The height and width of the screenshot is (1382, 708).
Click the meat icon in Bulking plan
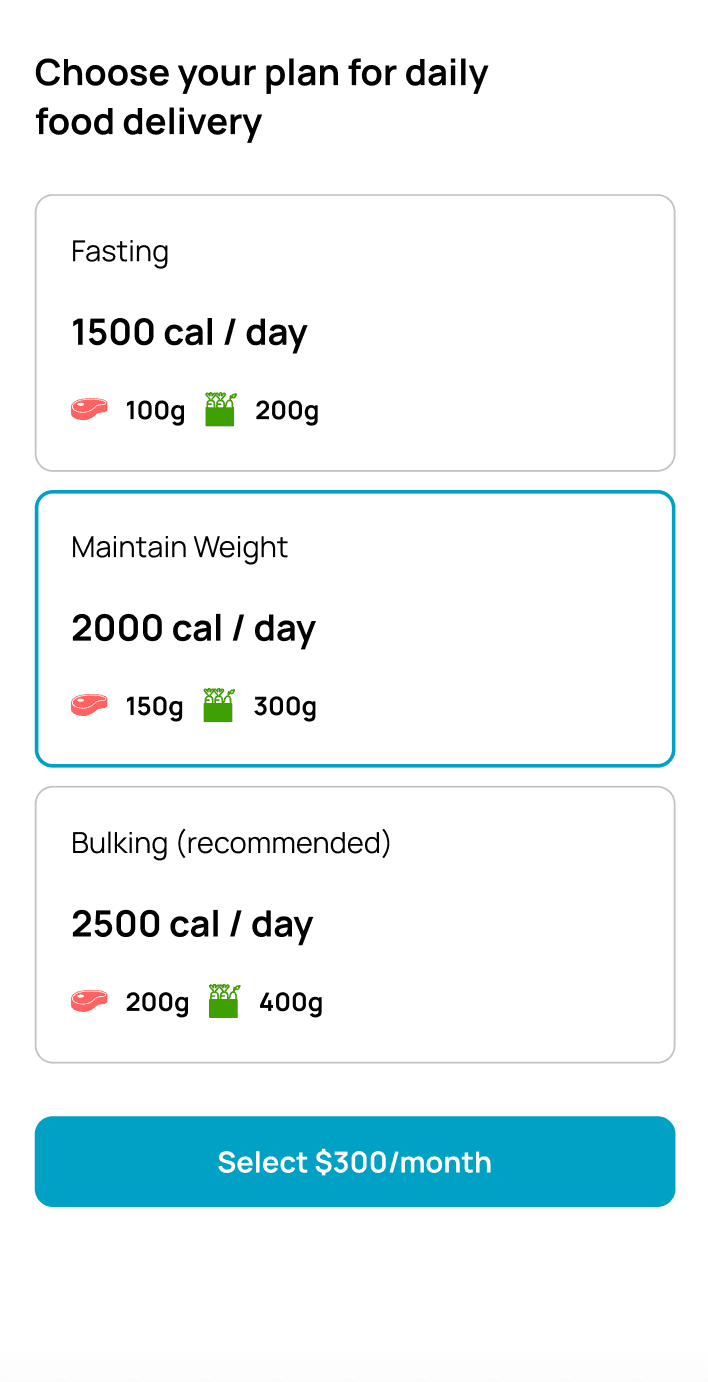[89, 1002]
